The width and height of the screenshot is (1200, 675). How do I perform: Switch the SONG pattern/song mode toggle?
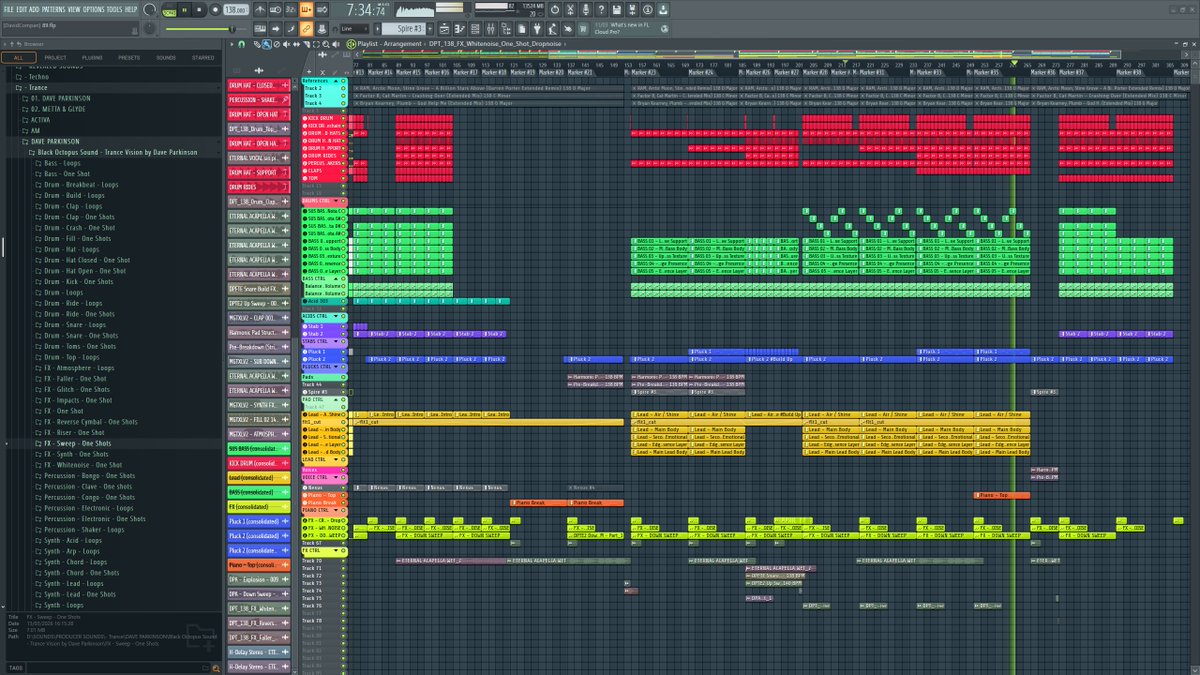click(170, 10)
